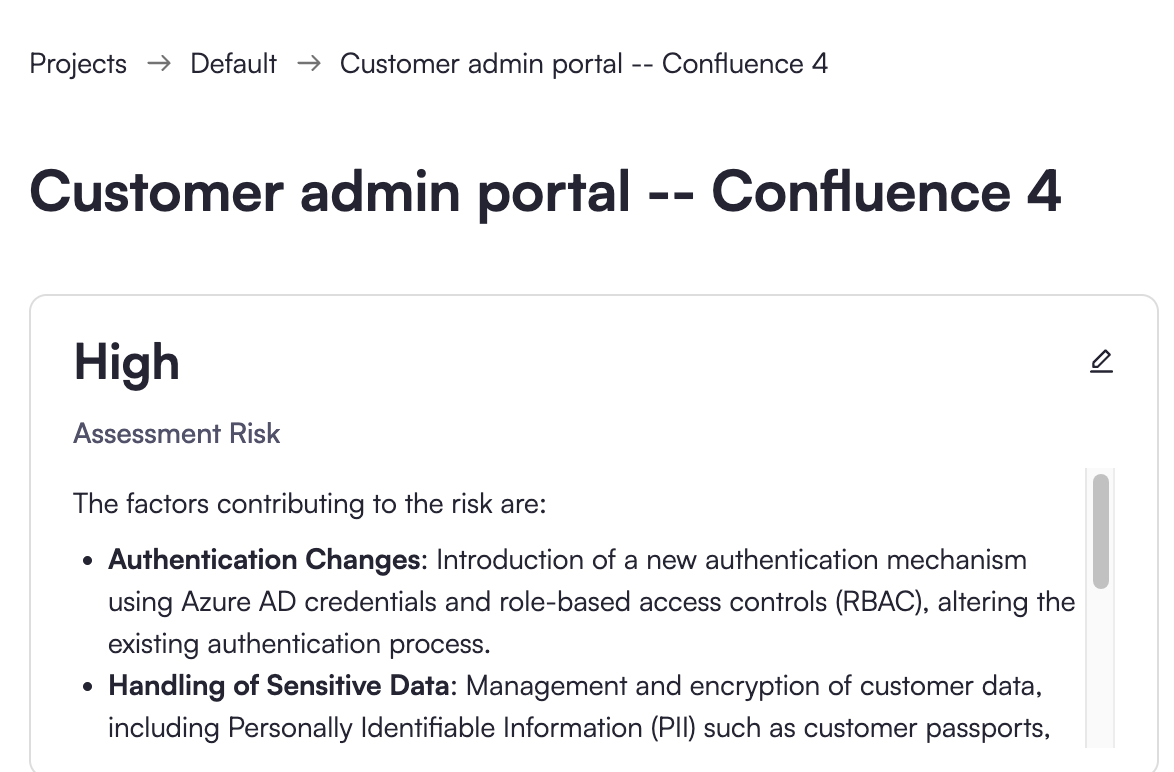Click the Assessment Risk label

coord(177,433)
